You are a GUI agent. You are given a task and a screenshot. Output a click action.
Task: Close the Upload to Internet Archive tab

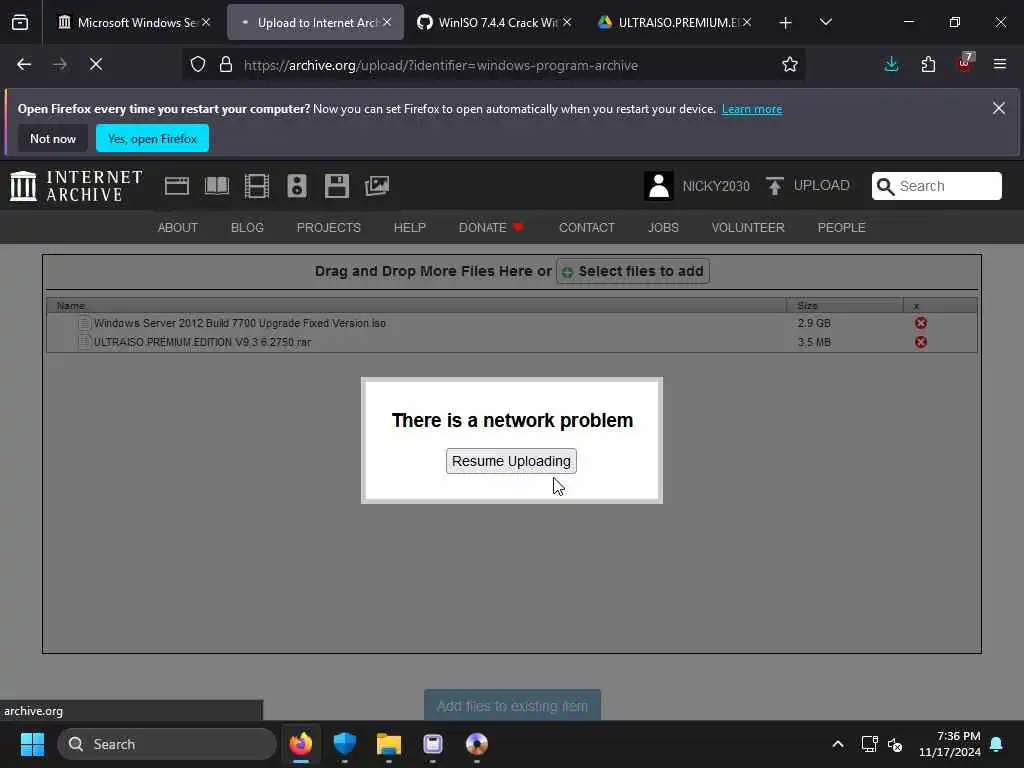click(387, 22)
